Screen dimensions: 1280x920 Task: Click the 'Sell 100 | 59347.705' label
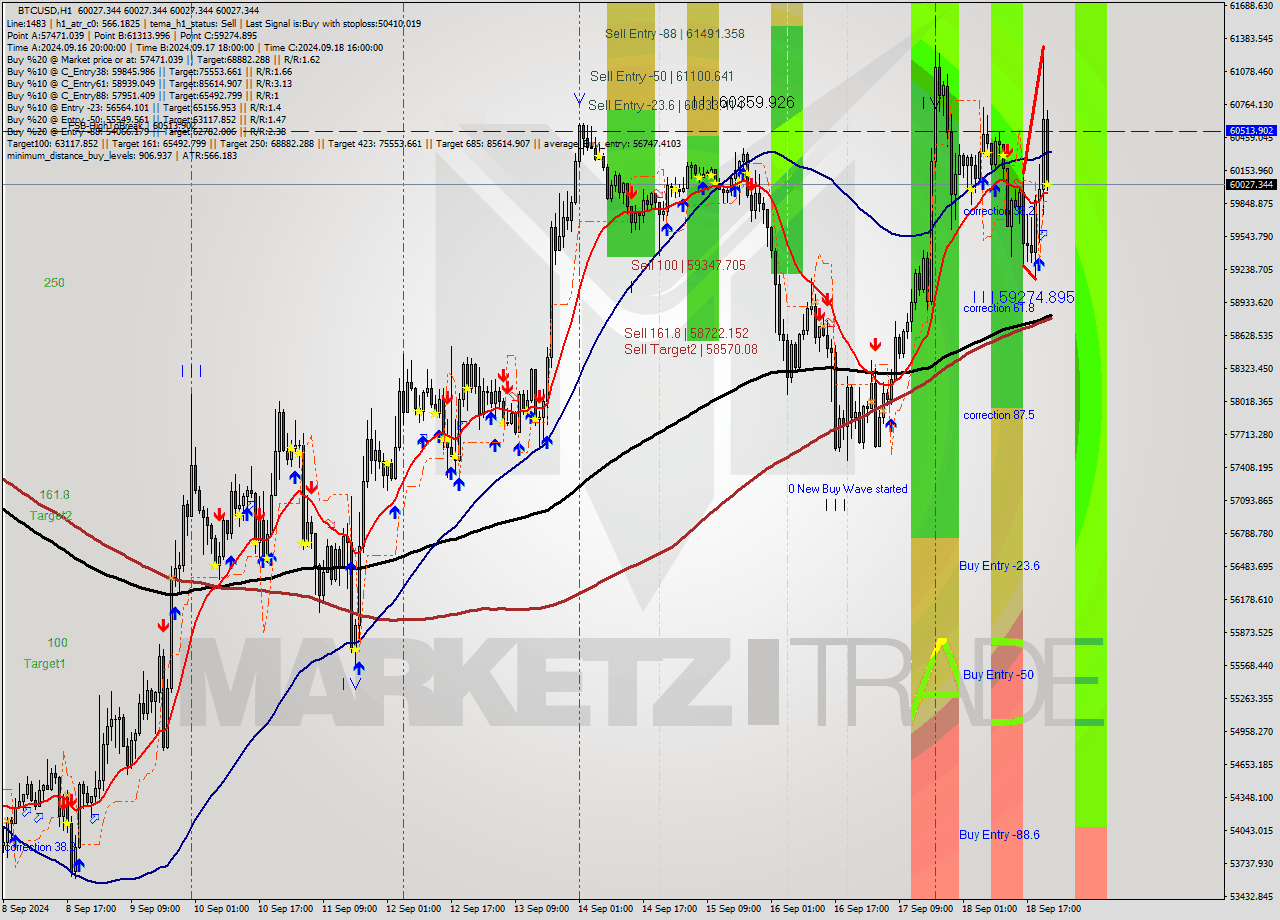688,265
